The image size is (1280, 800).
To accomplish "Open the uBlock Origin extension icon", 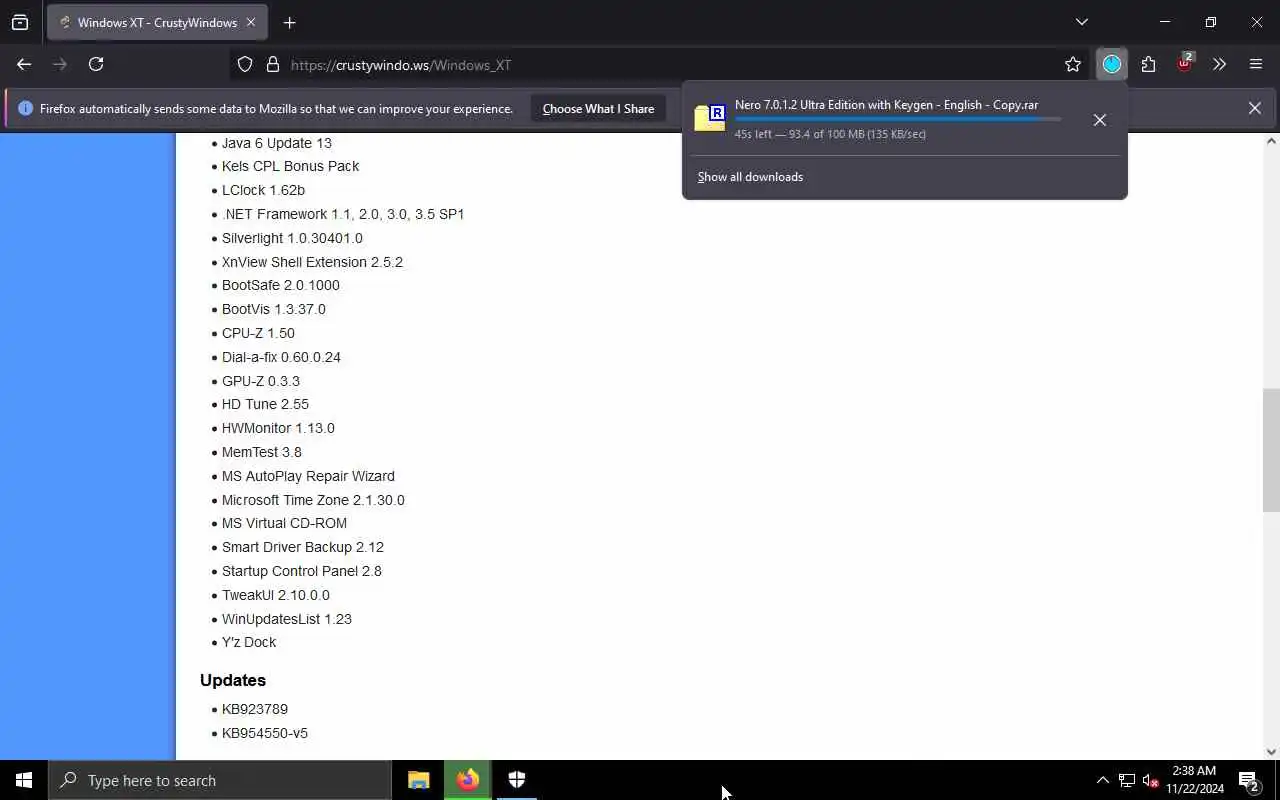I will coord(1185,63).
